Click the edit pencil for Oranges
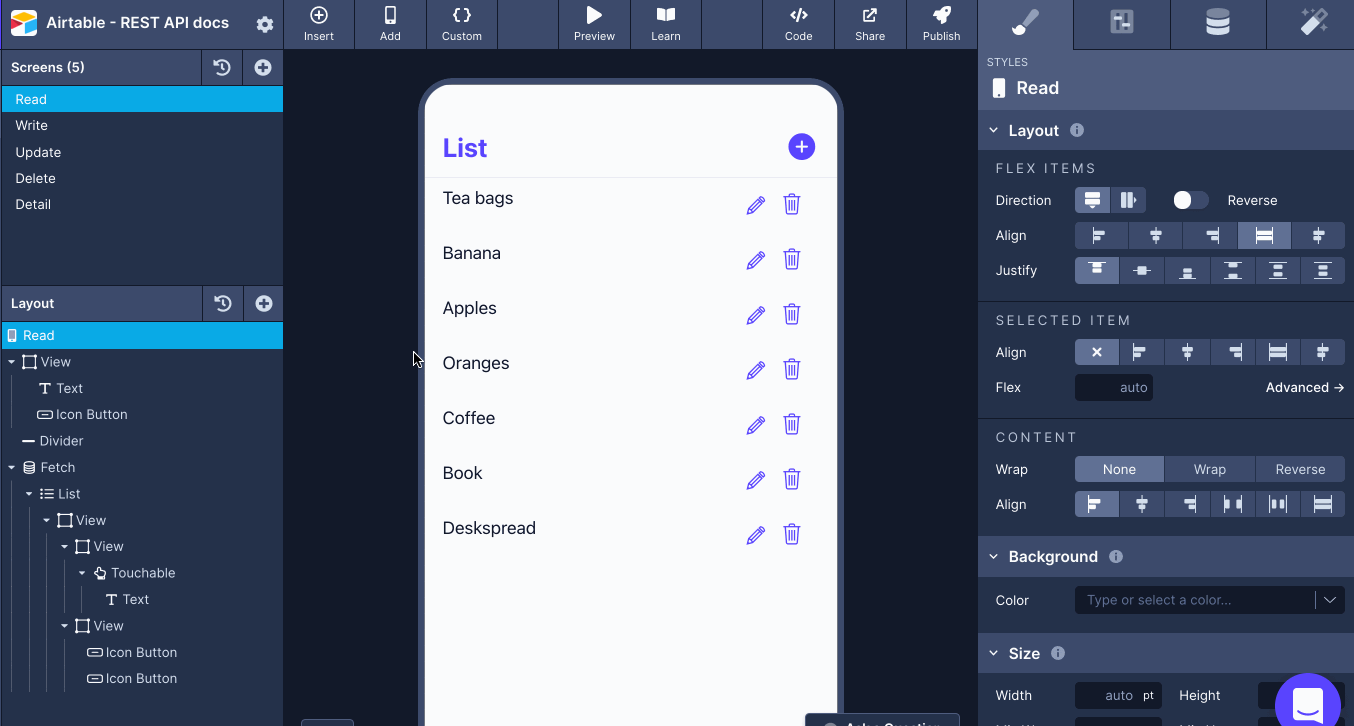Screen dimensions: 1354x726 tap(756, 370)
